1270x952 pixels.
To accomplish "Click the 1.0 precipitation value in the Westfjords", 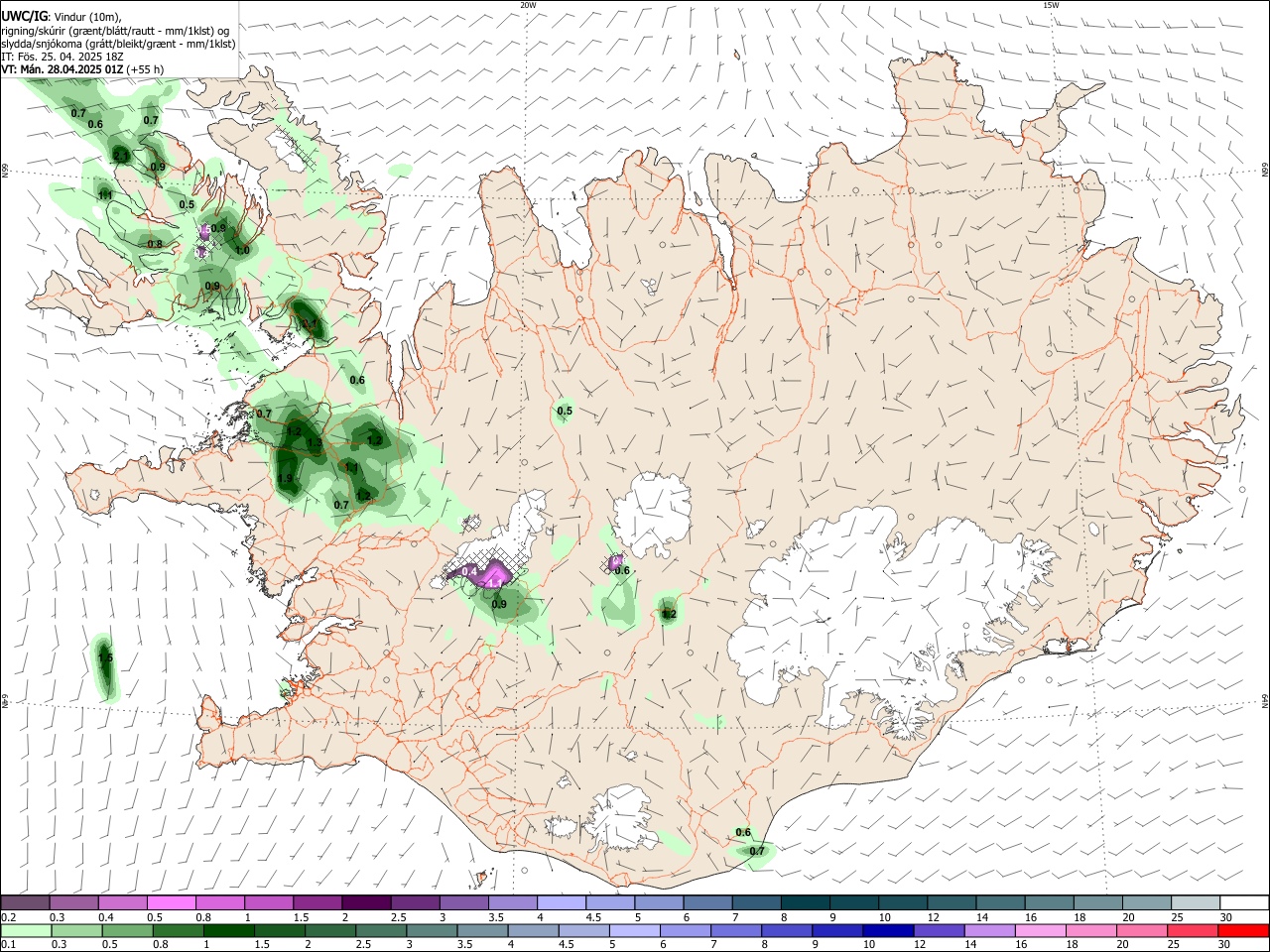I will click(x=242, y=251).
